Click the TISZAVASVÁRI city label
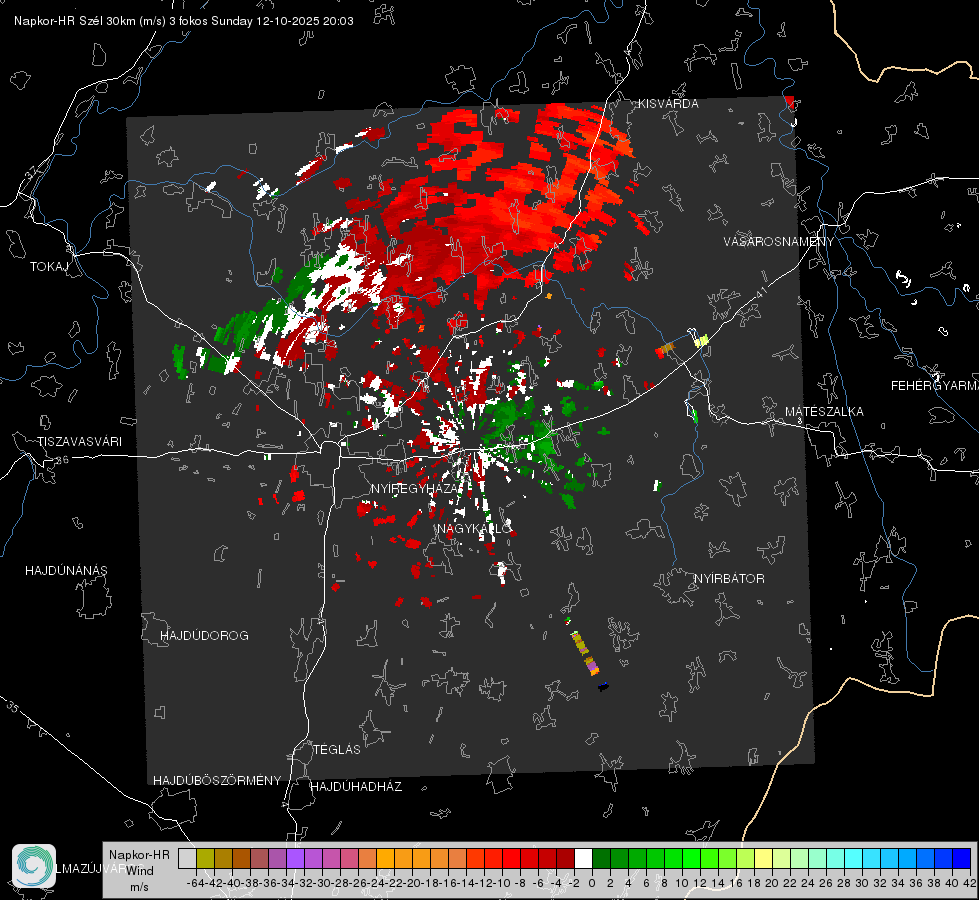979x900 pixels. point(79,442)
